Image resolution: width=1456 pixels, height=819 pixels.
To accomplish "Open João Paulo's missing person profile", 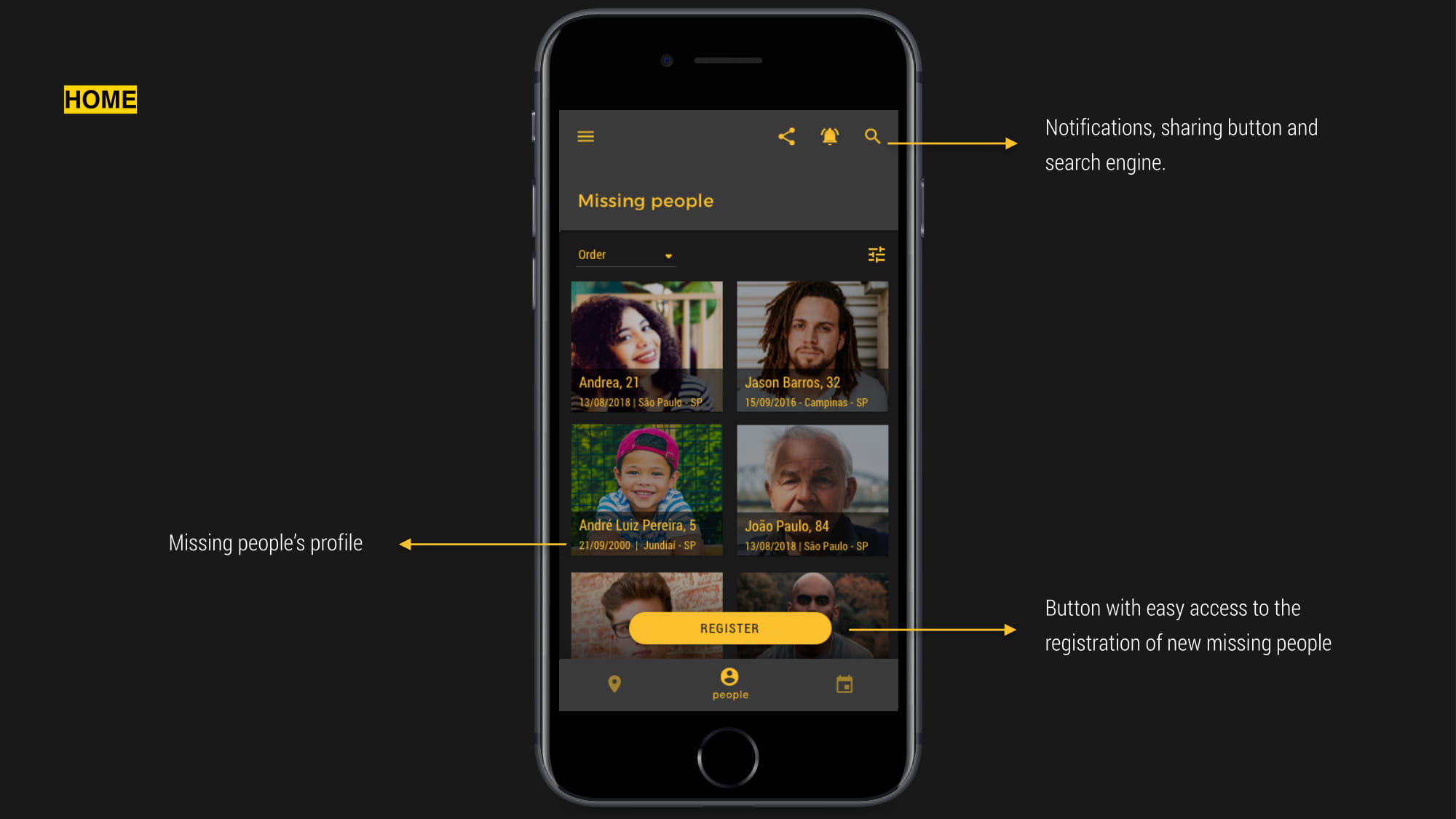I will coord(810,490).
